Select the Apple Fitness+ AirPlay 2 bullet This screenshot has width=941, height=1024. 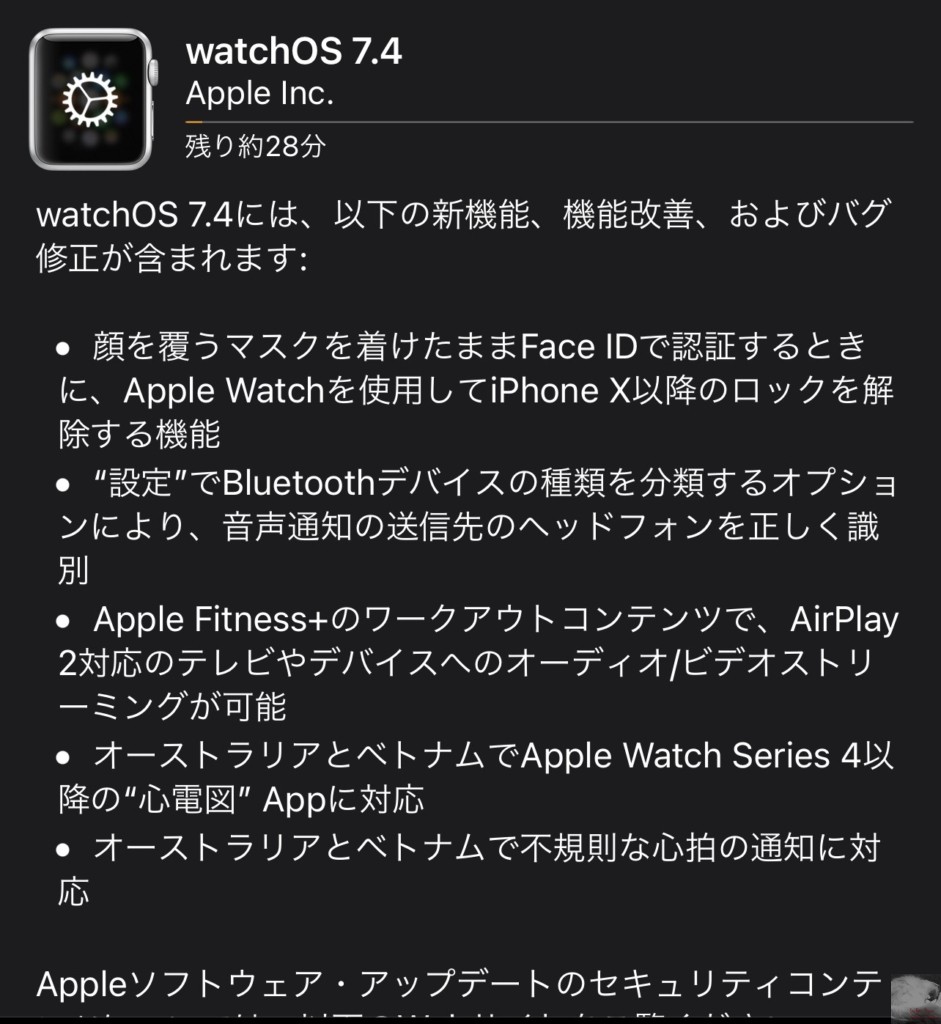478,663
